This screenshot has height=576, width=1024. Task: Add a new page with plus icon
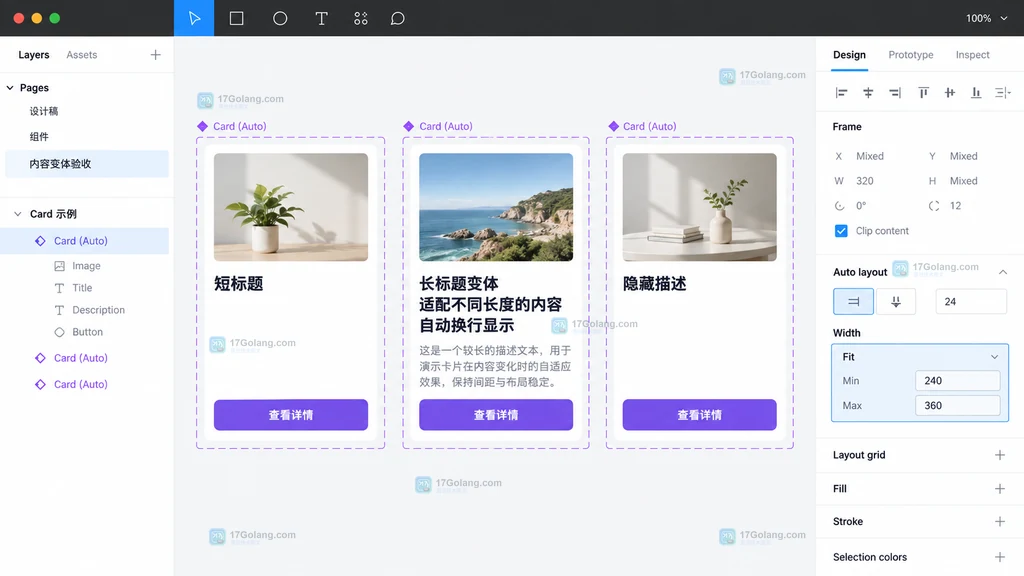click(x=155, y=55)
